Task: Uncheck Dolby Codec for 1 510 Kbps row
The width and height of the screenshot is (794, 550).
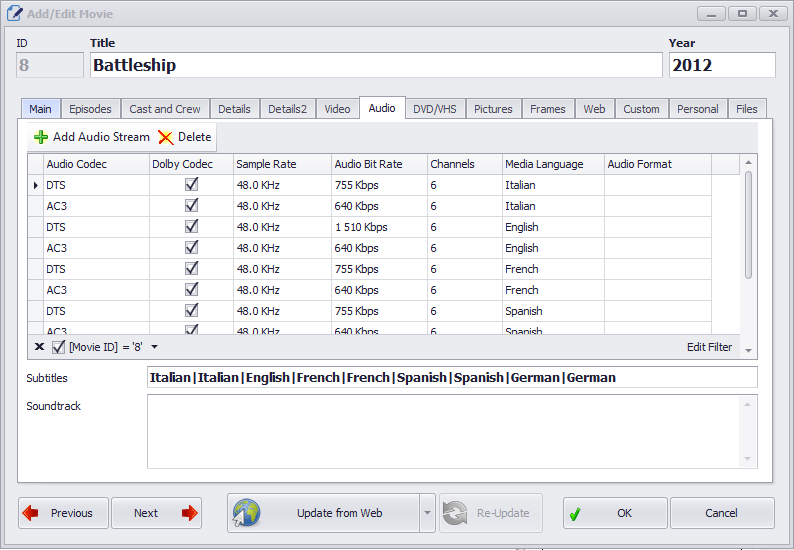Action: pos(191,227)
